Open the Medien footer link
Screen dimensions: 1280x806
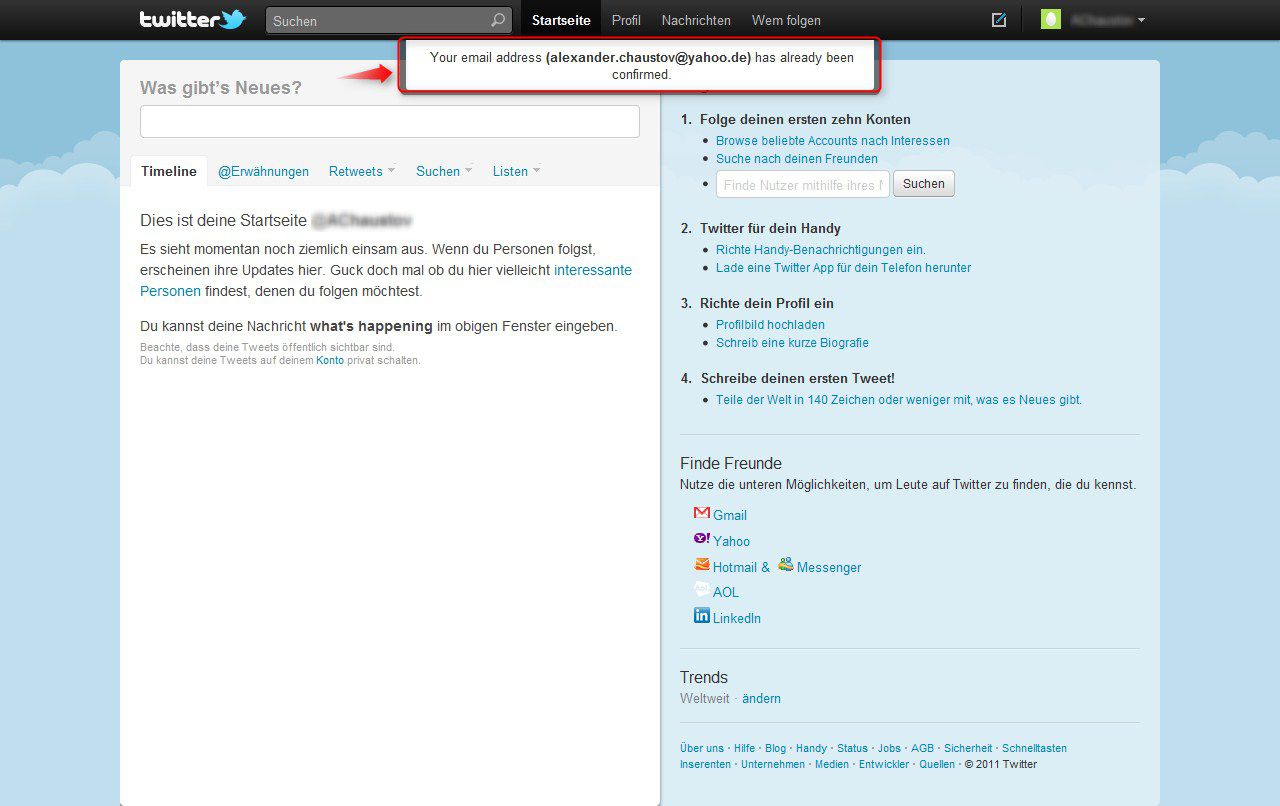(832, 764)
